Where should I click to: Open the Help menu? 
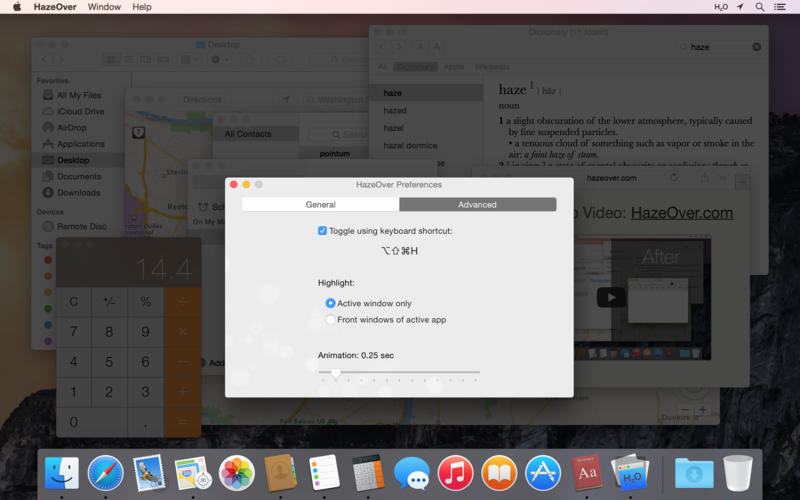[142, 7]
